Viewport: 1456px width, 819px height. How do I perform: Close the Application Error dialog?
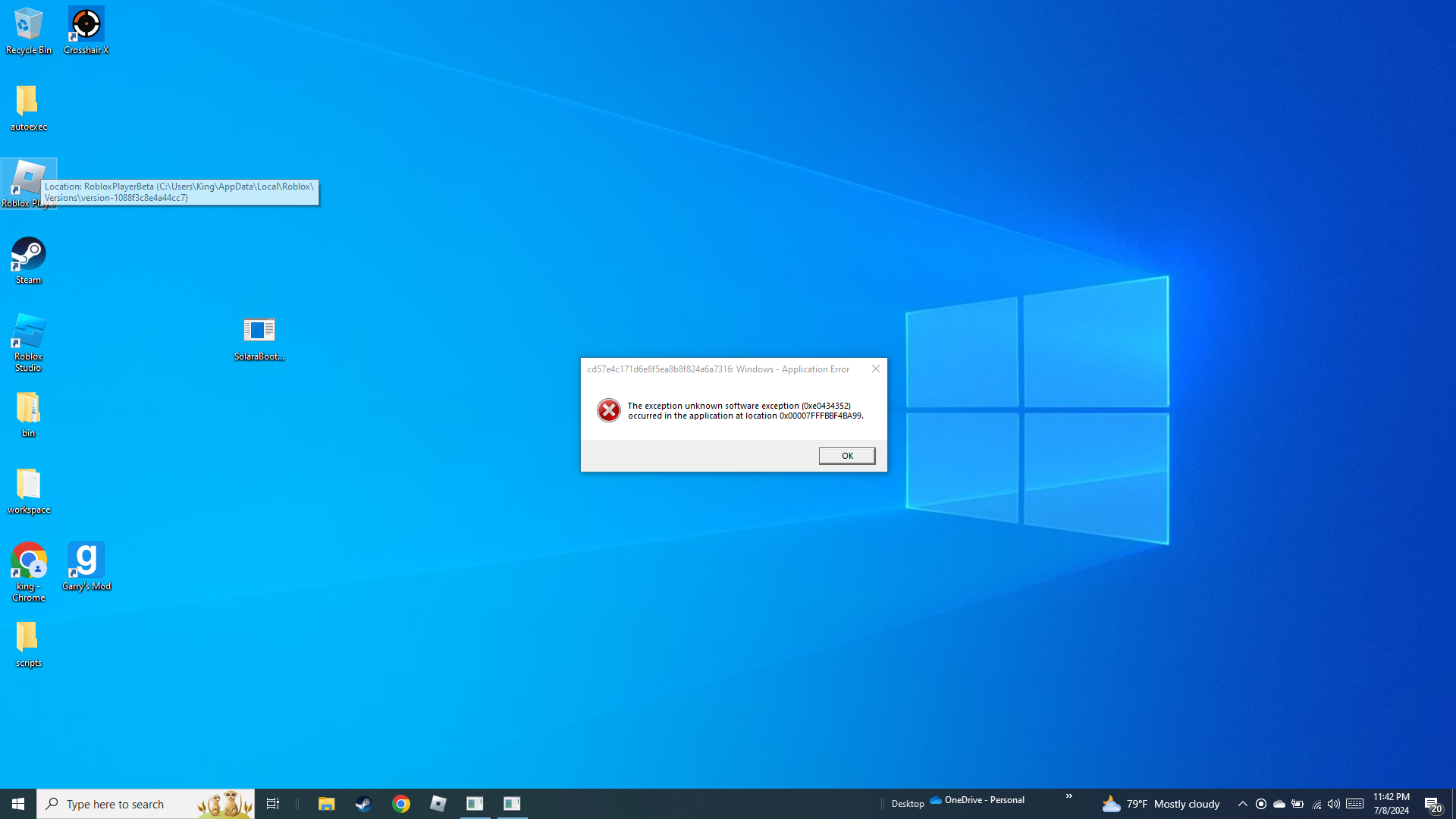click(875, 369)
